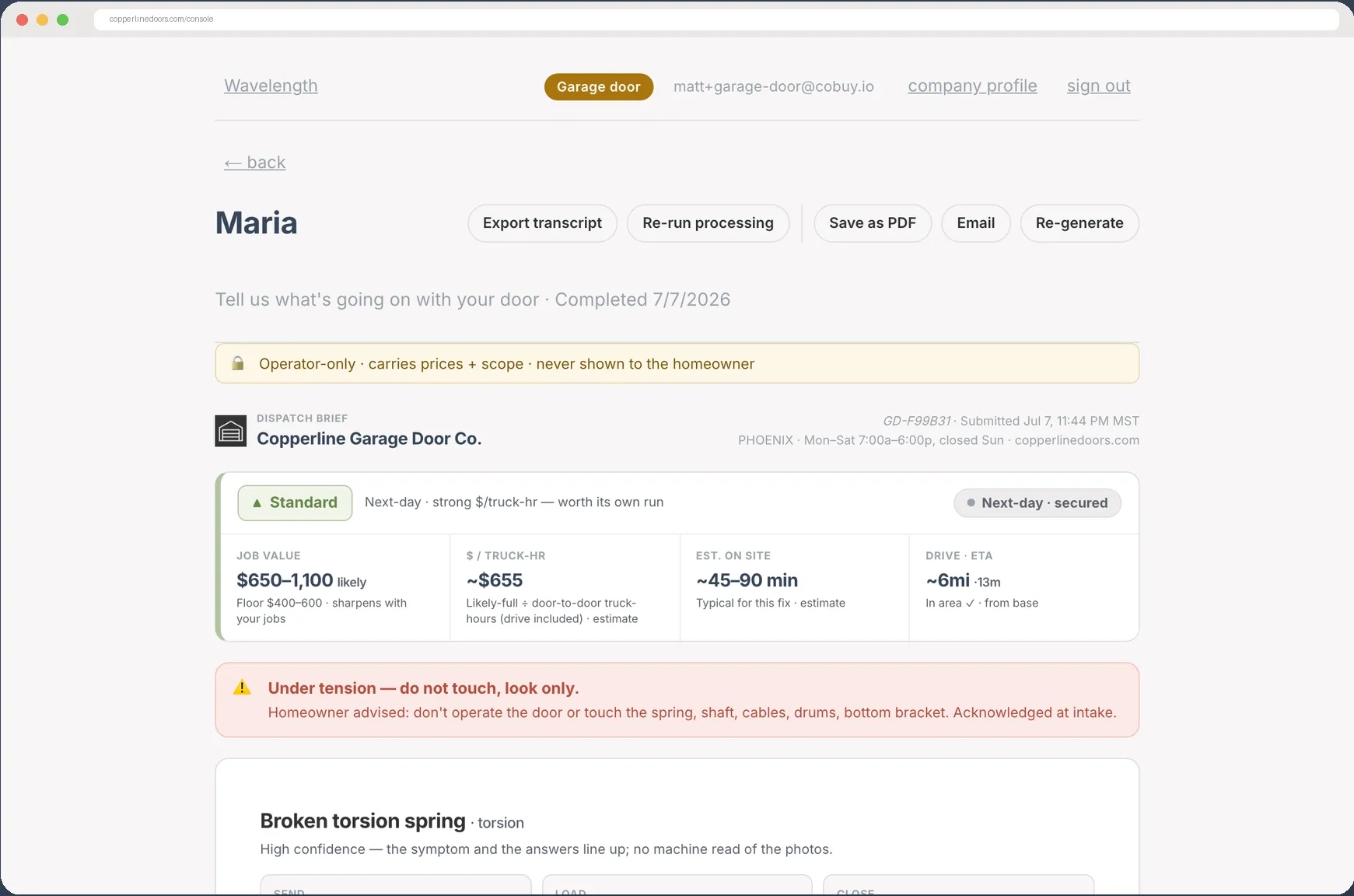This screenshot has width=1354, height=896.
Task: Email the dispatch brief
Action: (975, 223)
